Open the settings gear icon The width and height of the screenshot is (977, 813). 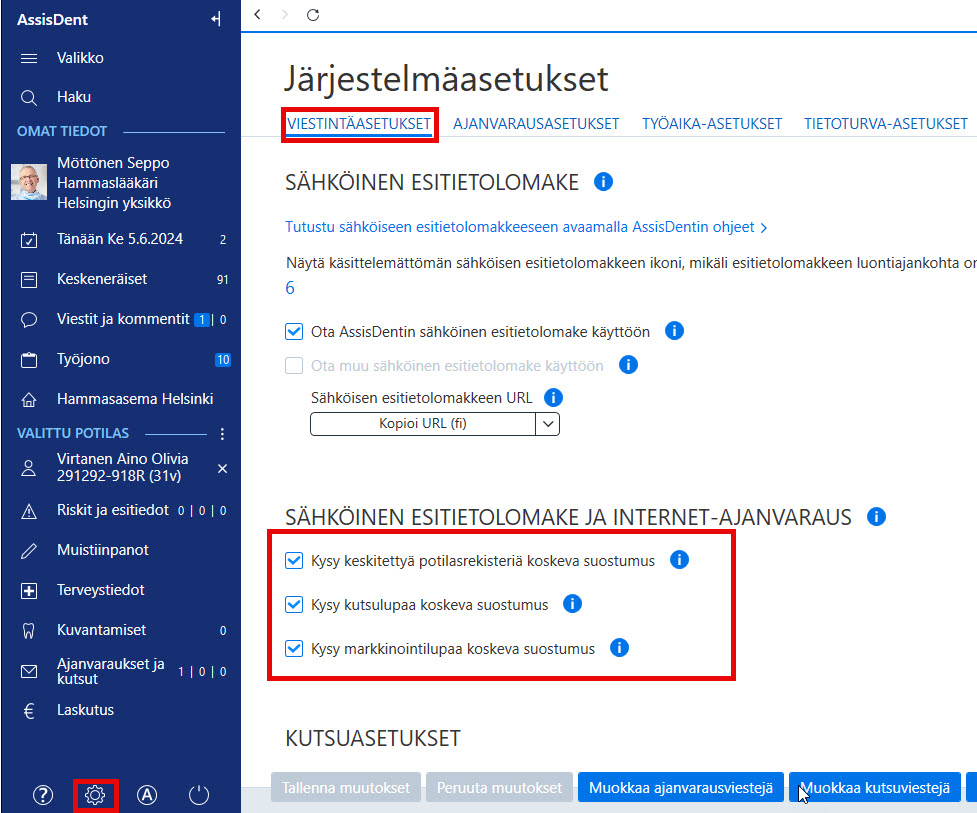pos(95,795)
